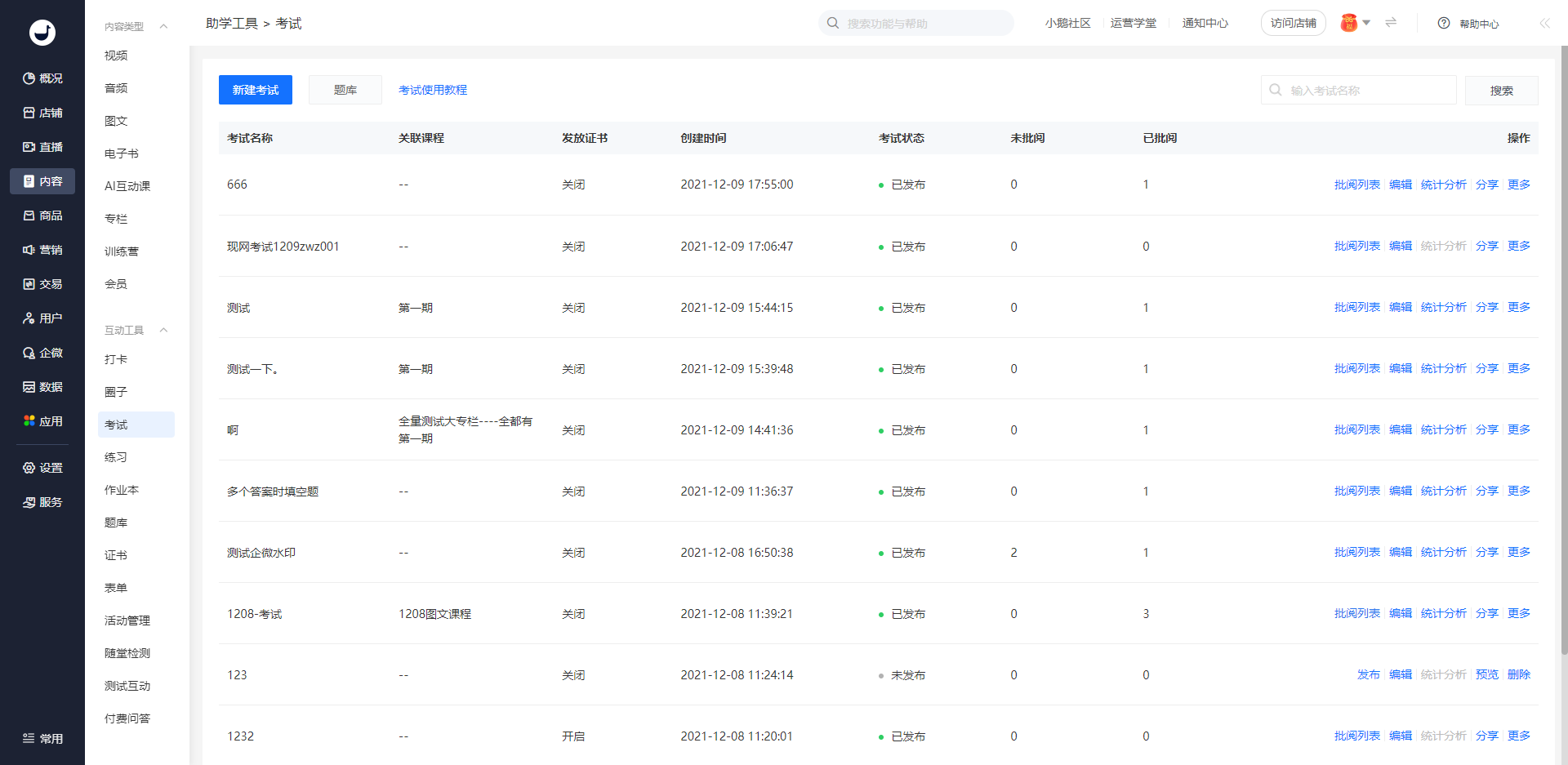The width and height of the screenshot is (1568, 765).
Task: Open 直播 live section in sidebar
Action: tap(42, 147)
